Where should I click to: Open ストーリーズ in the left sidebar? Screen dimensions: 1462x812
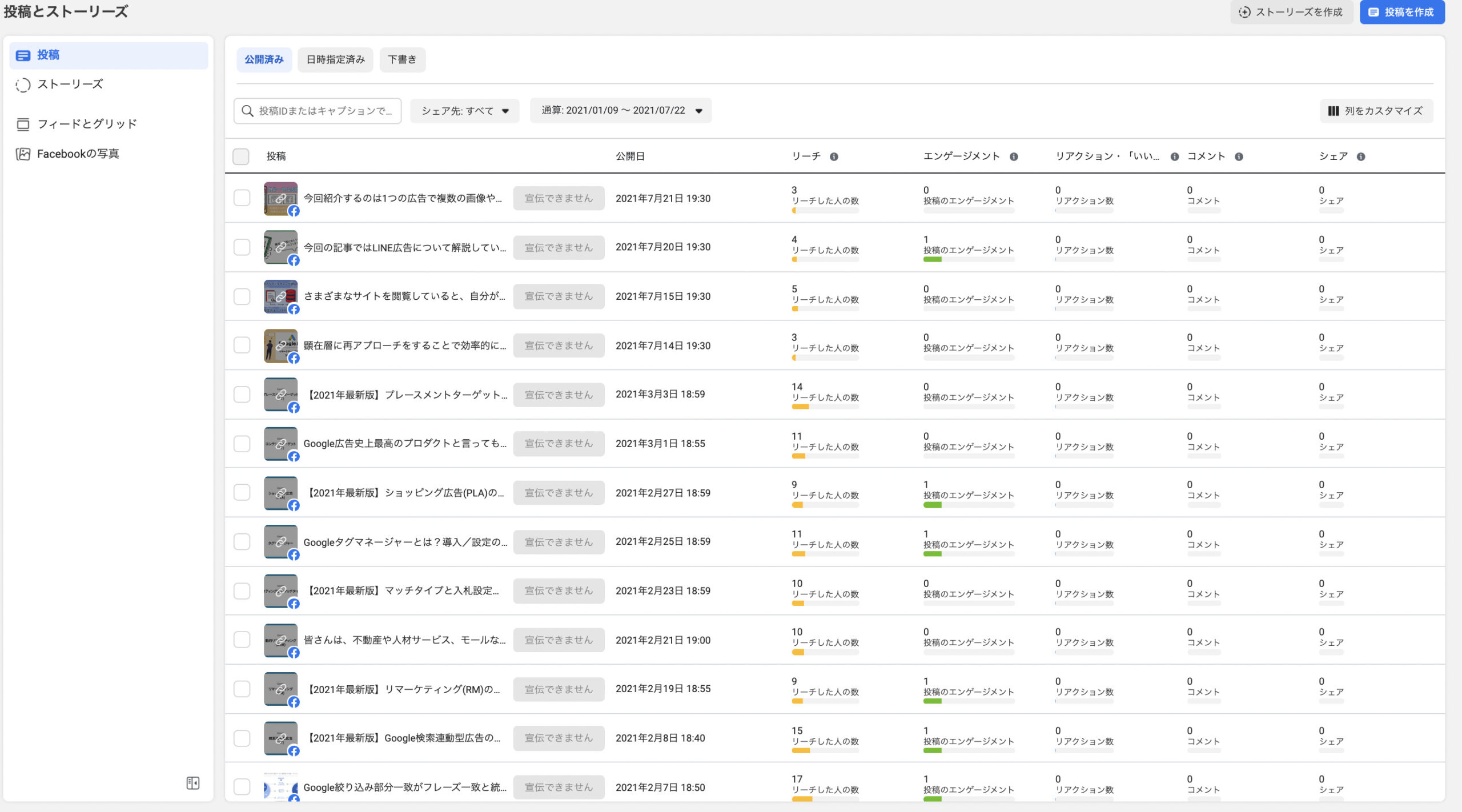[x=70, y=85]
